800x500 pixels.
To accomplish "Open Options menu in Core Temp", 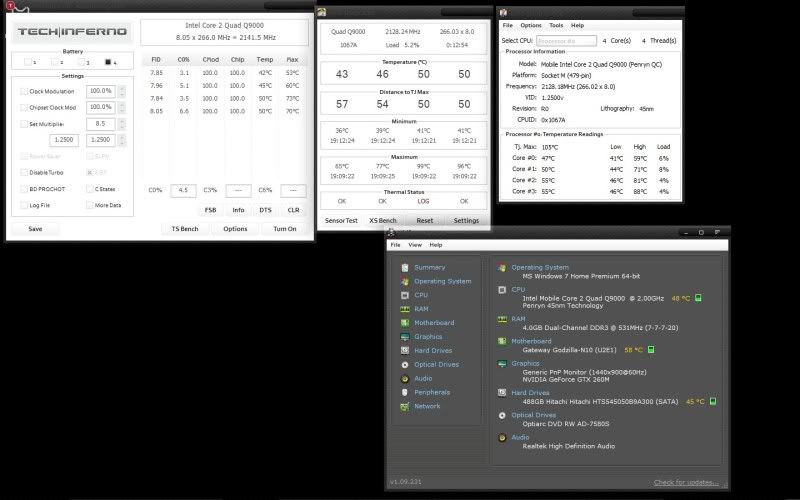I will pyautogui.click(x=531, y=25).
